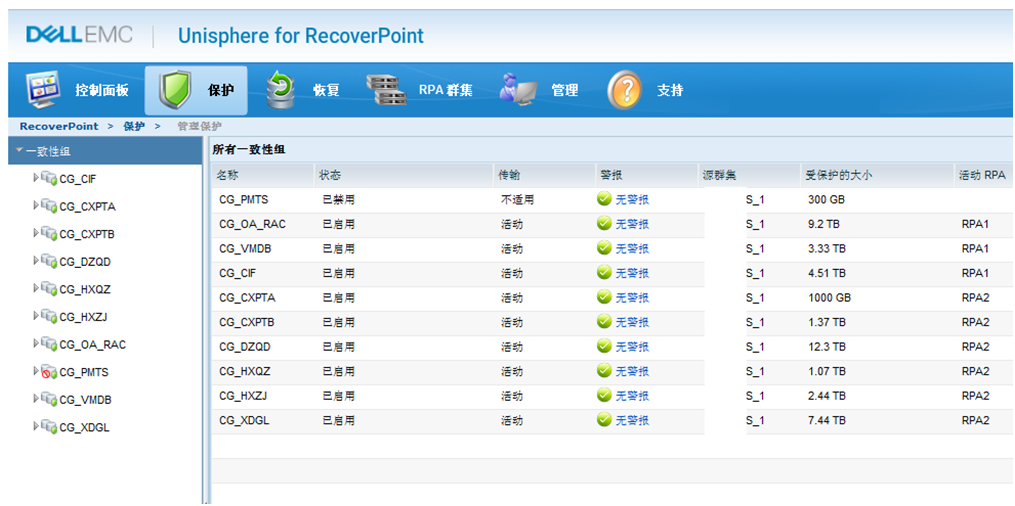The height and width of the screenshot is (506, 1015).
Task: Click the CG_DZQD group icon in tree
Action: click(x=49, y=261)
